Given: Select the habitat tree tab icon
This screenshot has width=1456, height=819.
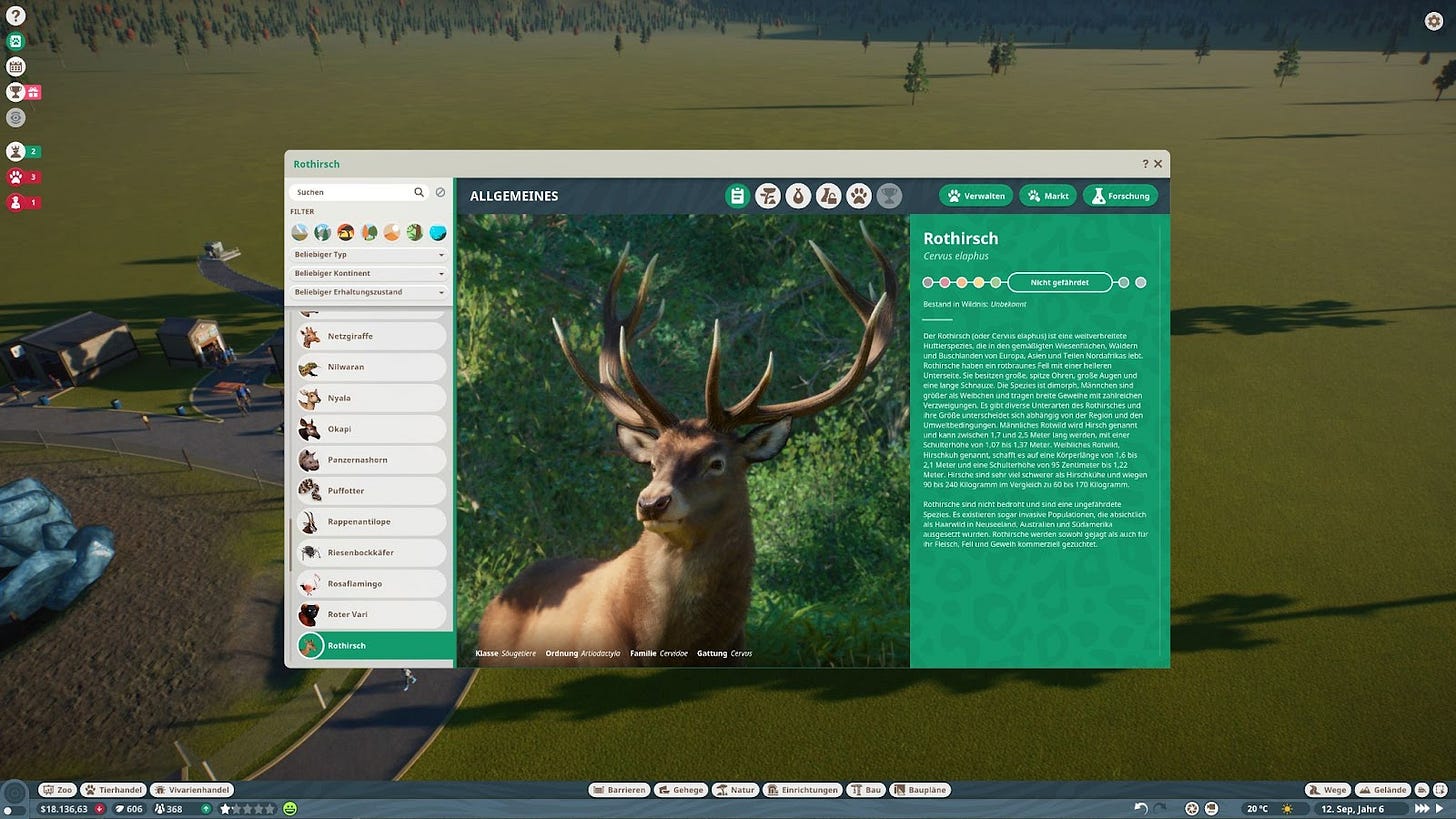Looking at the screenshot, I should click(x=768, y=196).
